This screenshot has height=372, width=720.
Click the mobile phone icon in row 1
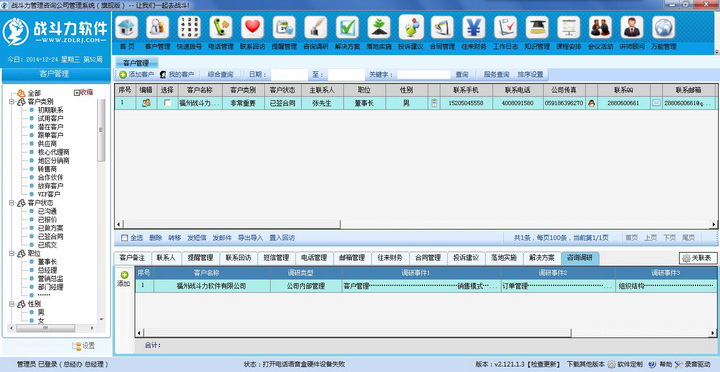point(434,103)
